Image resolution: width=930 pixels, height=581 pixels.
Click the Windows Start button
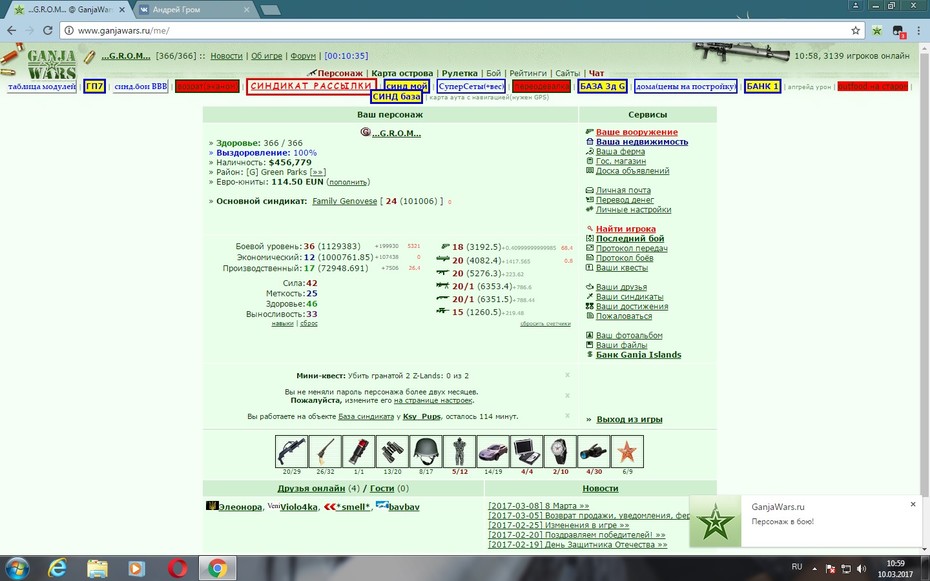pyautogui.click(x=16, y=569)
